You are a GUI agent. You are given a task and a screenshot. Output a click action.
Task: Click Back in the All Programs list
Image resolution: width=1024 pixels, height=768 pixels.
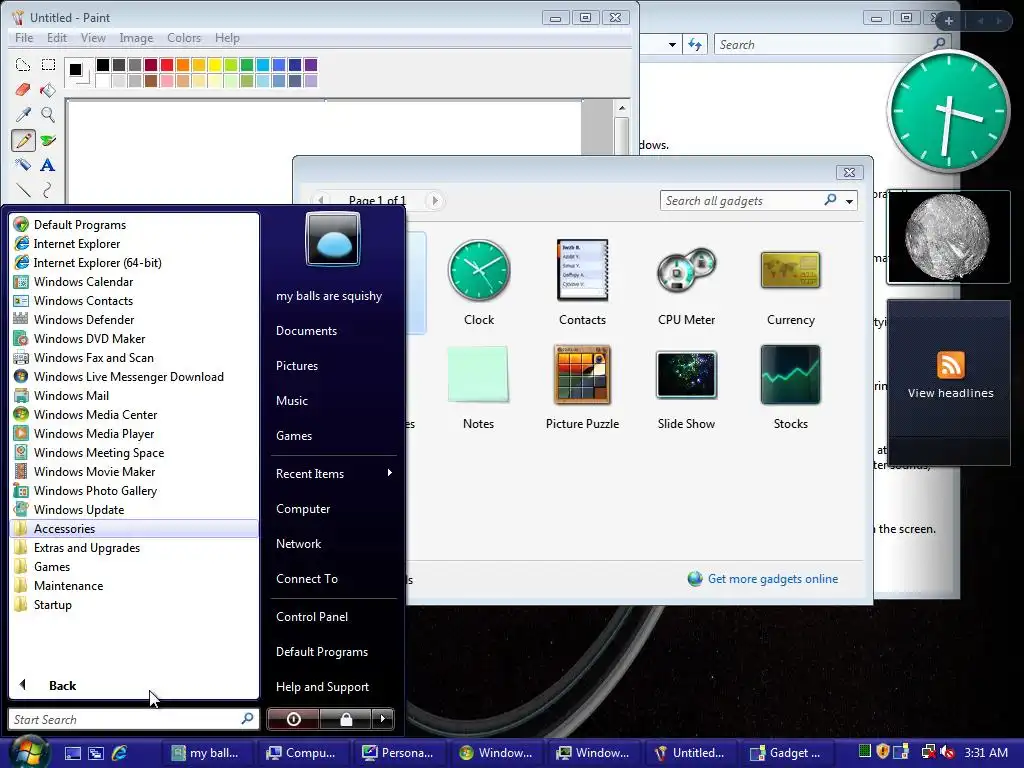click(63, 685)
